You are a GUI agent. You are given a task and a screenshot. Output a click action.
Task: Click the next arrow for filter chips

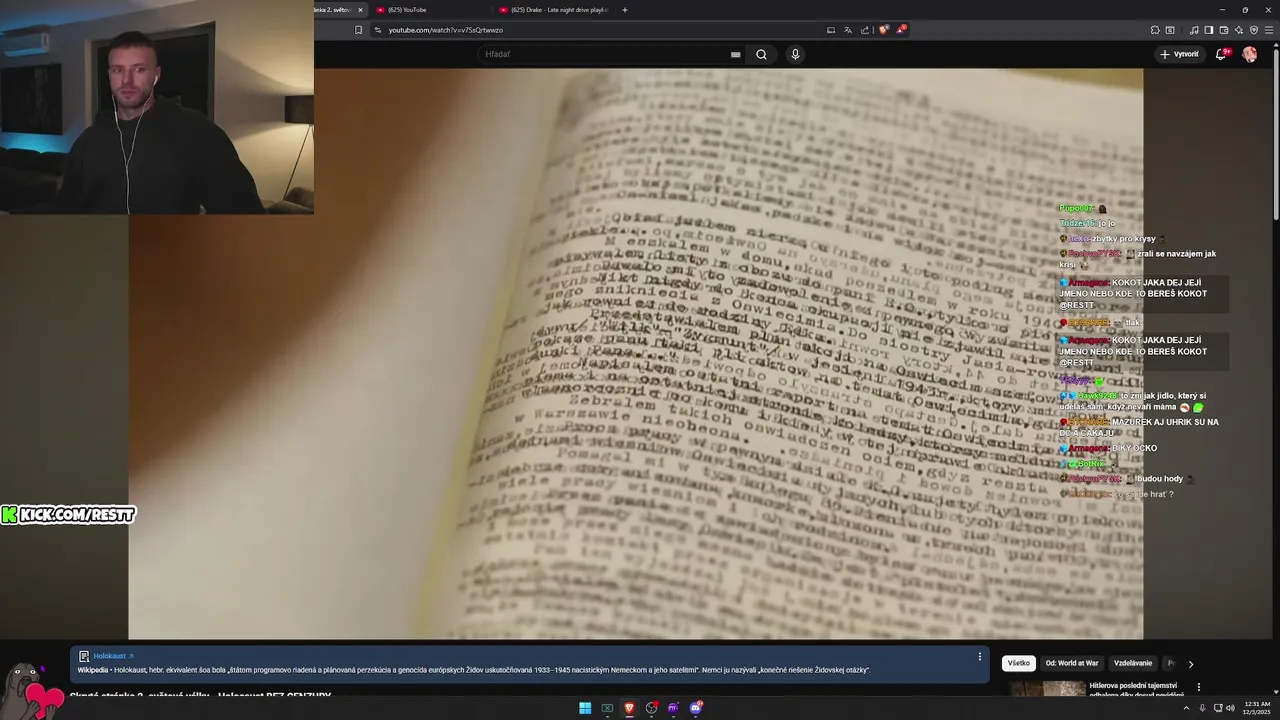[1190, 664]
